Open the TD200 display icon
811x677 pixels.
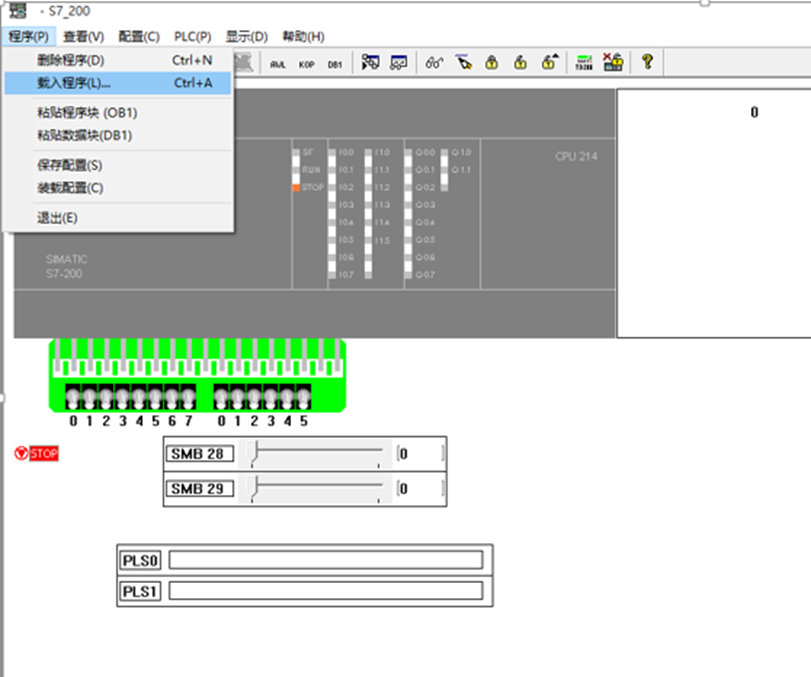(x=584, y=63)
